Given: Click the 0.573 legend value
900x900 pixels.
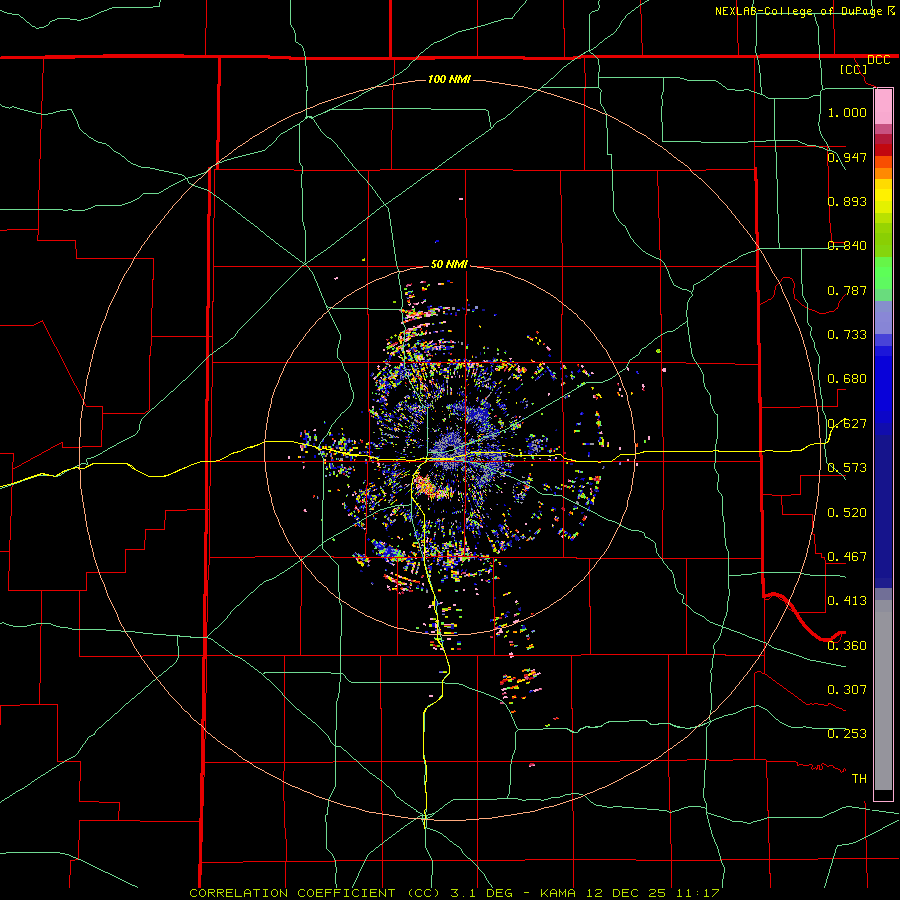Looking at the screenshot, I should (847, 468).
